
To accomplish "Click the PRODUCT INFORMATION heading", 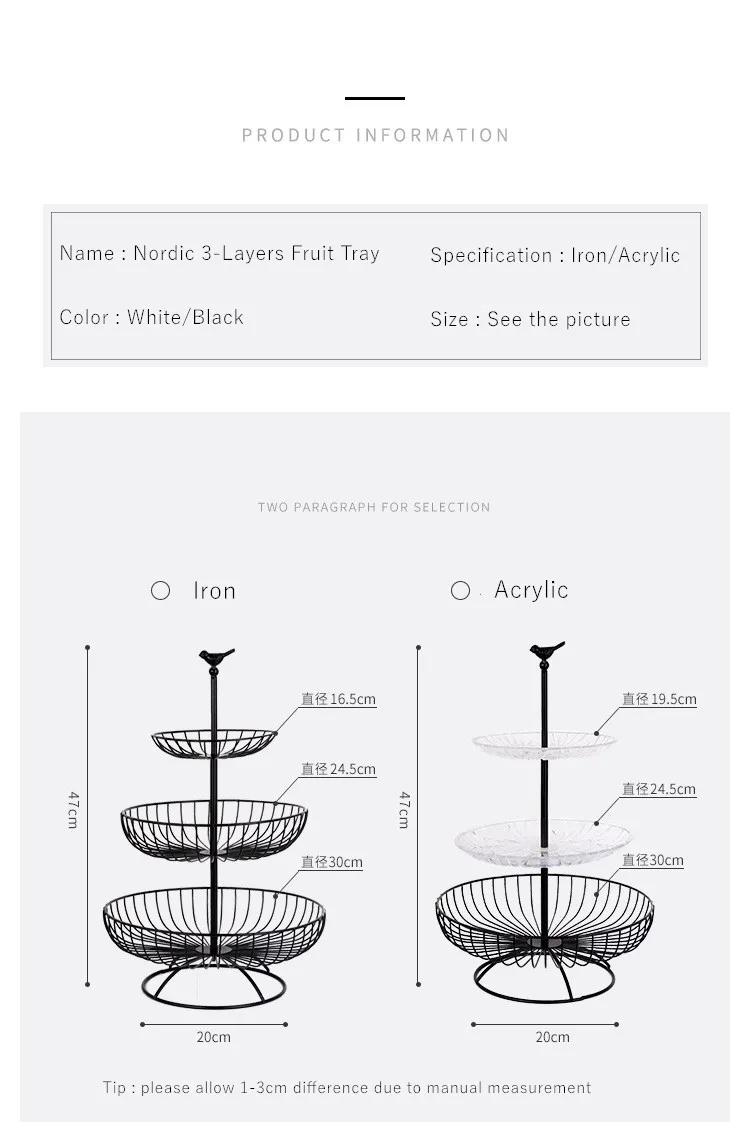I will pyautogui.click(x=375, y=135).
